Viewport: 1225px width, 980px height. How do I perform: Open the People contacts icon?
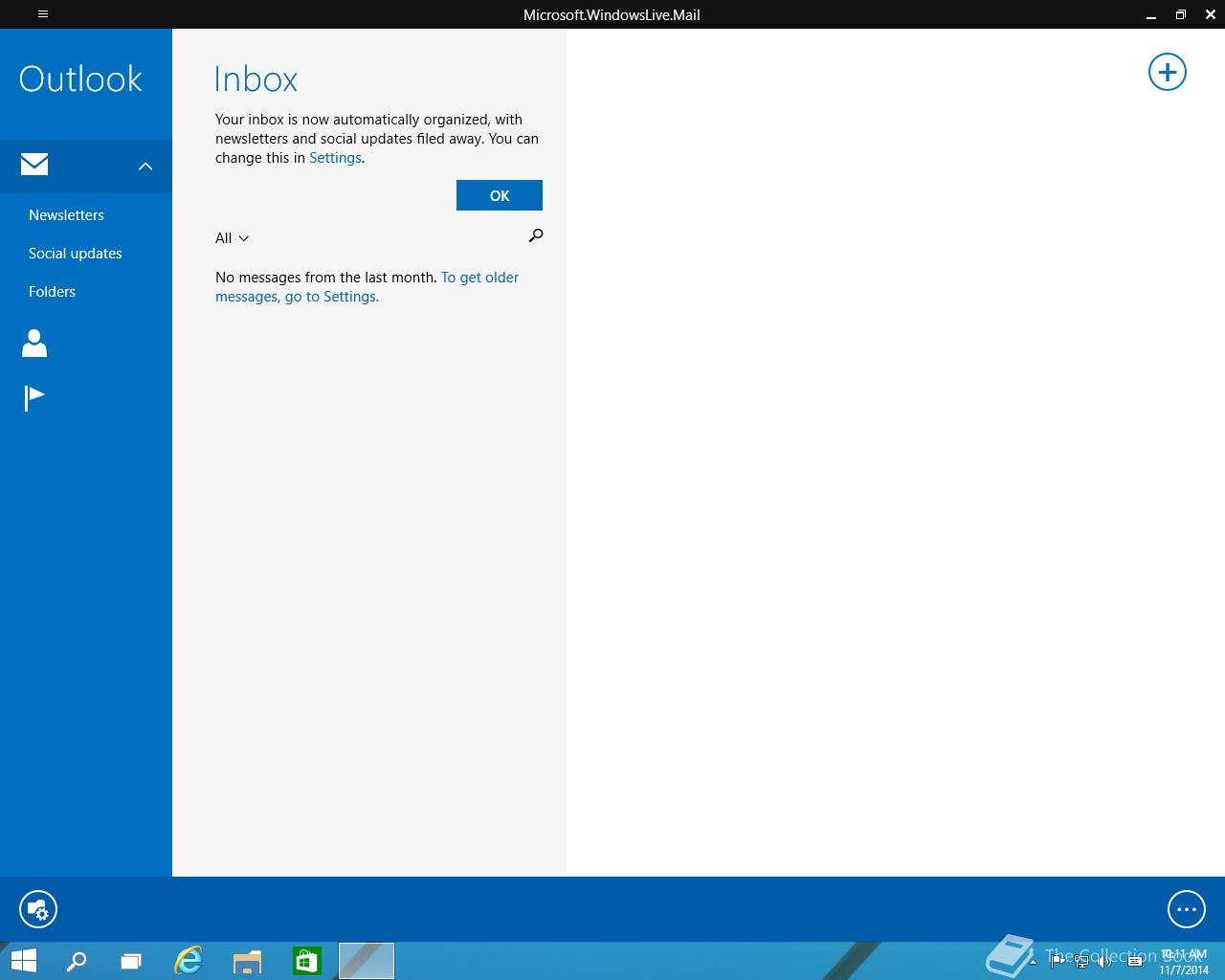point(34,344)
